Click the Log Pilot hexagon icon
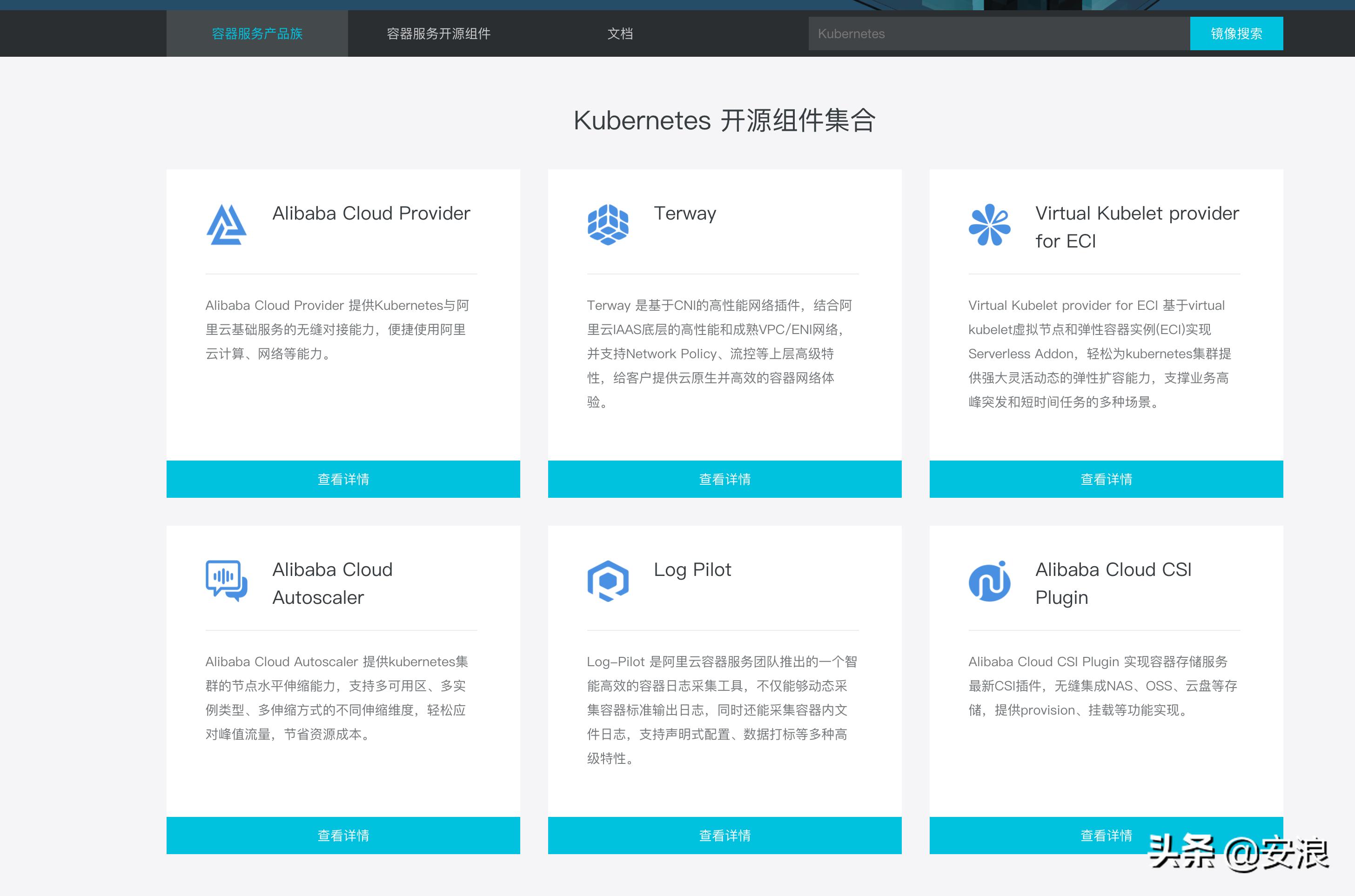The image size is (1355, 896). 608,581
